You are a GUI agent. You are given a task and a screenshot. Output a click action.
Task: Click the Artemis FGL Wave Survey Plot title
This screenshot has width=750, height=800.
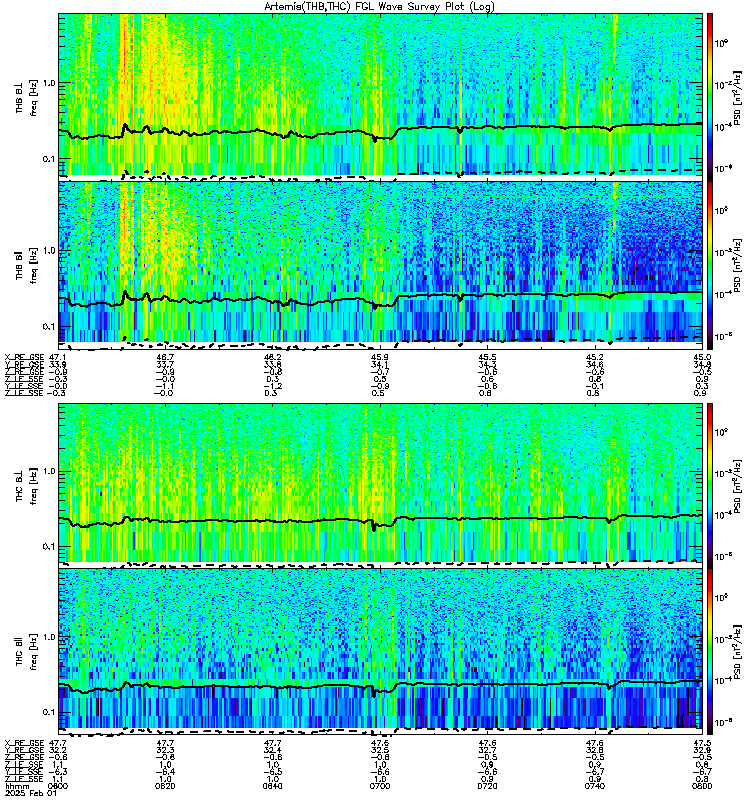[x=379, y=7]
